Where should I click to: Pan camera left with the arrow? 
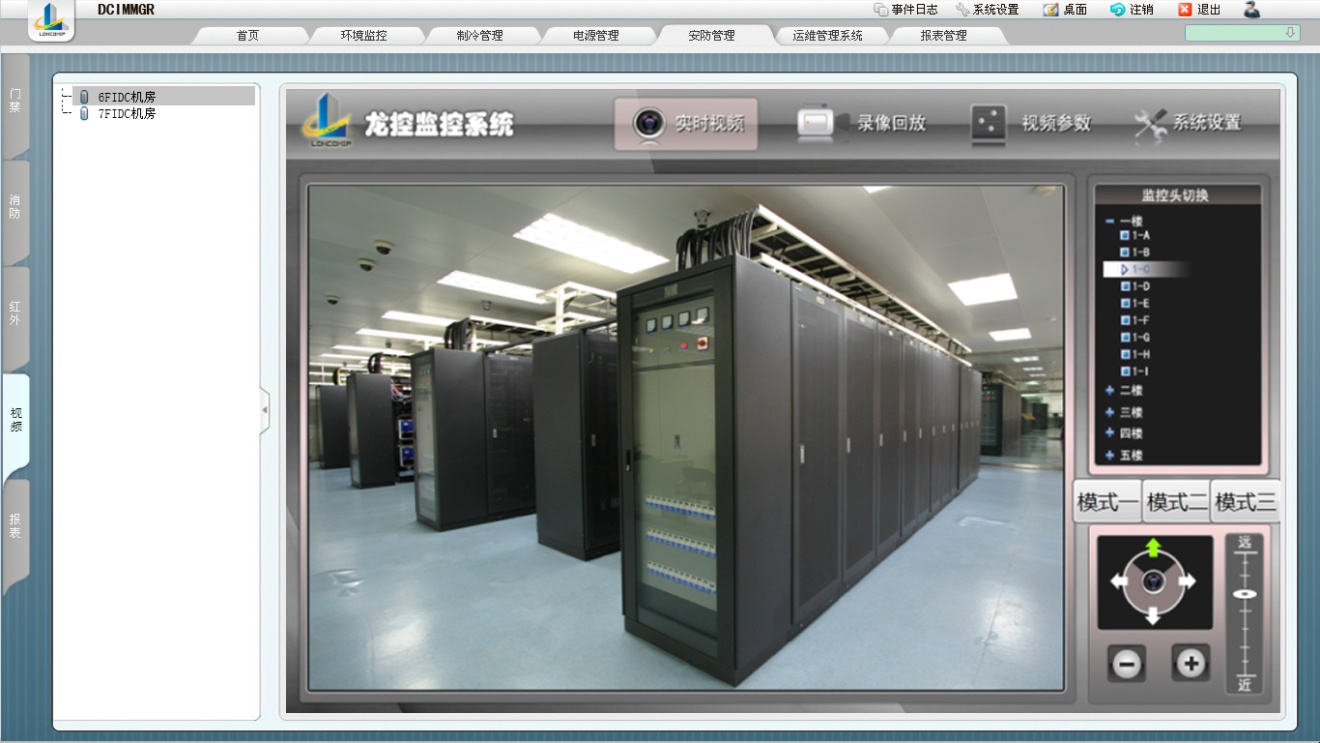tap(1119, 581)
